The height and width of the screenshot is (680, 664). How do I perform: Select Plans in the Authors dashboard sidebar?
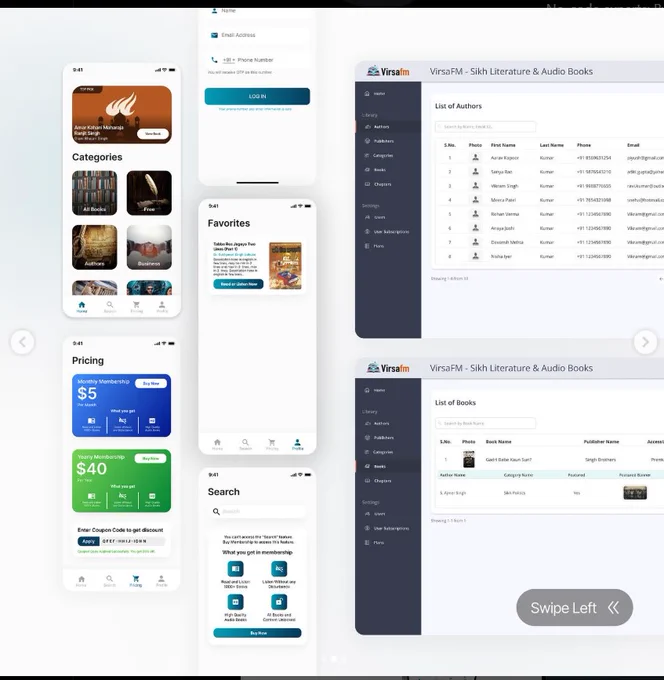click(x=378, y=246)
